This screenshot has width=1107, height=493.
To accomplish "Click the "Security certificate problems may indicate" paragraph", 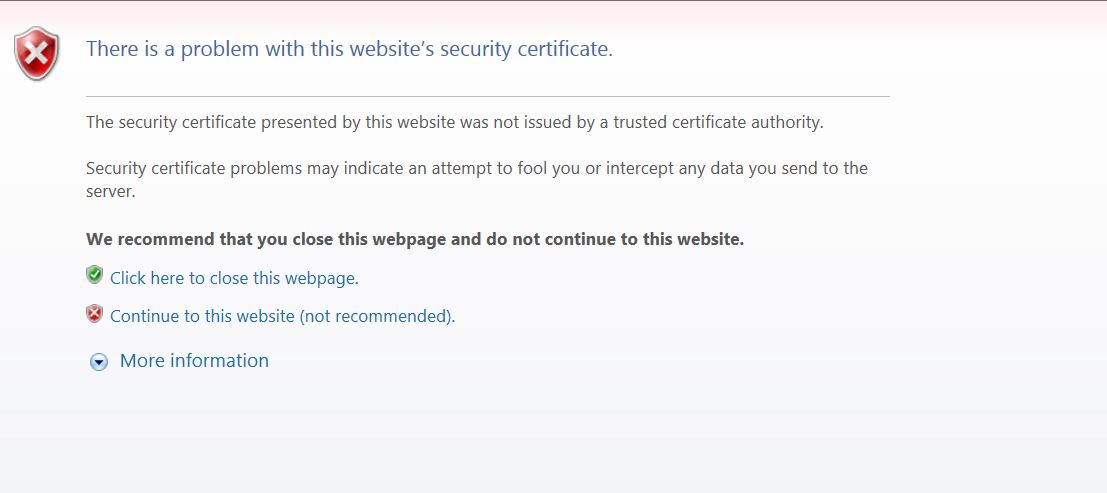I will [x=477, y=179].
